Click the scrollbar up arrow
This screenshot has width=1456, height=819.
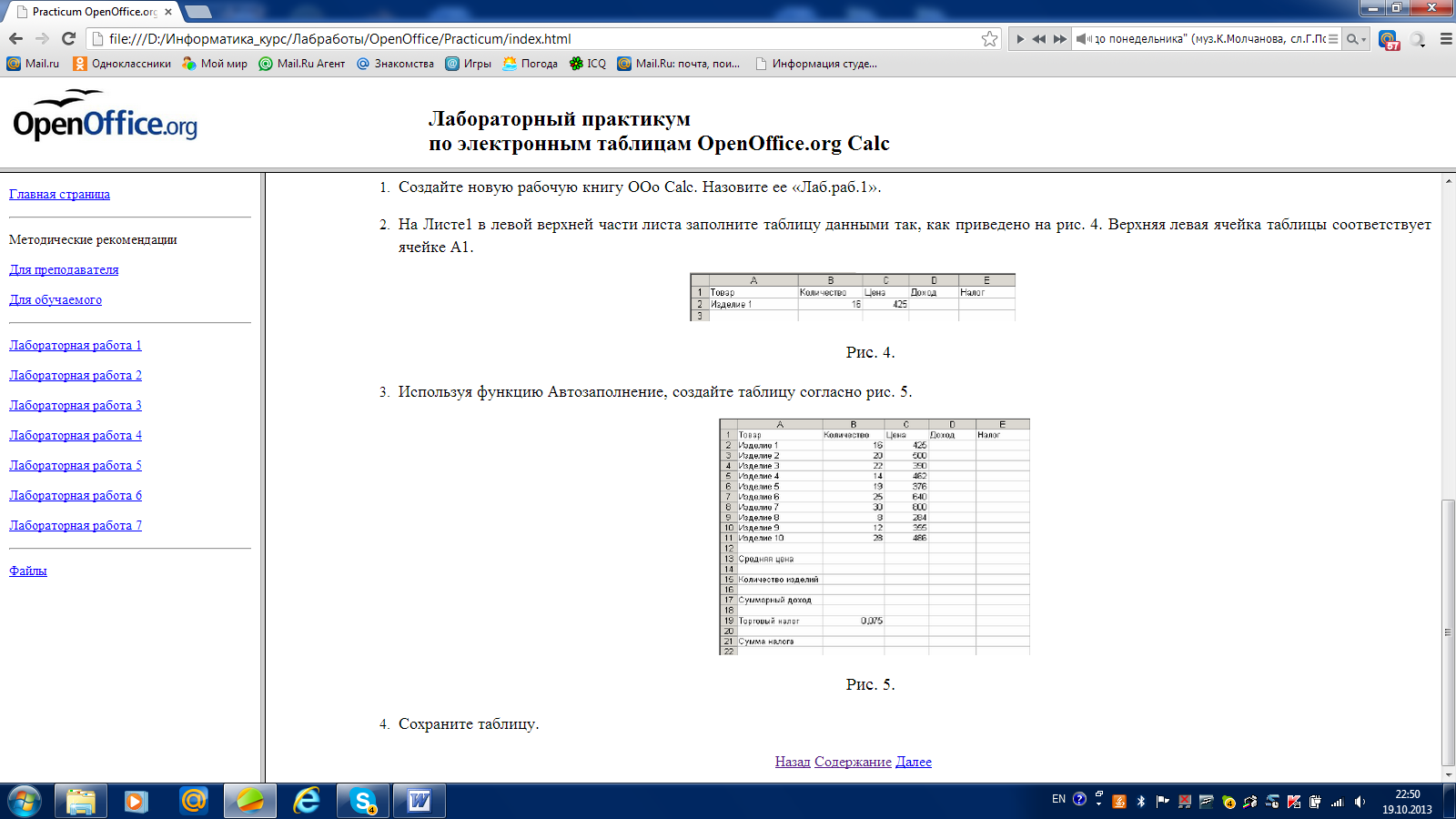tap(1449, 180)
